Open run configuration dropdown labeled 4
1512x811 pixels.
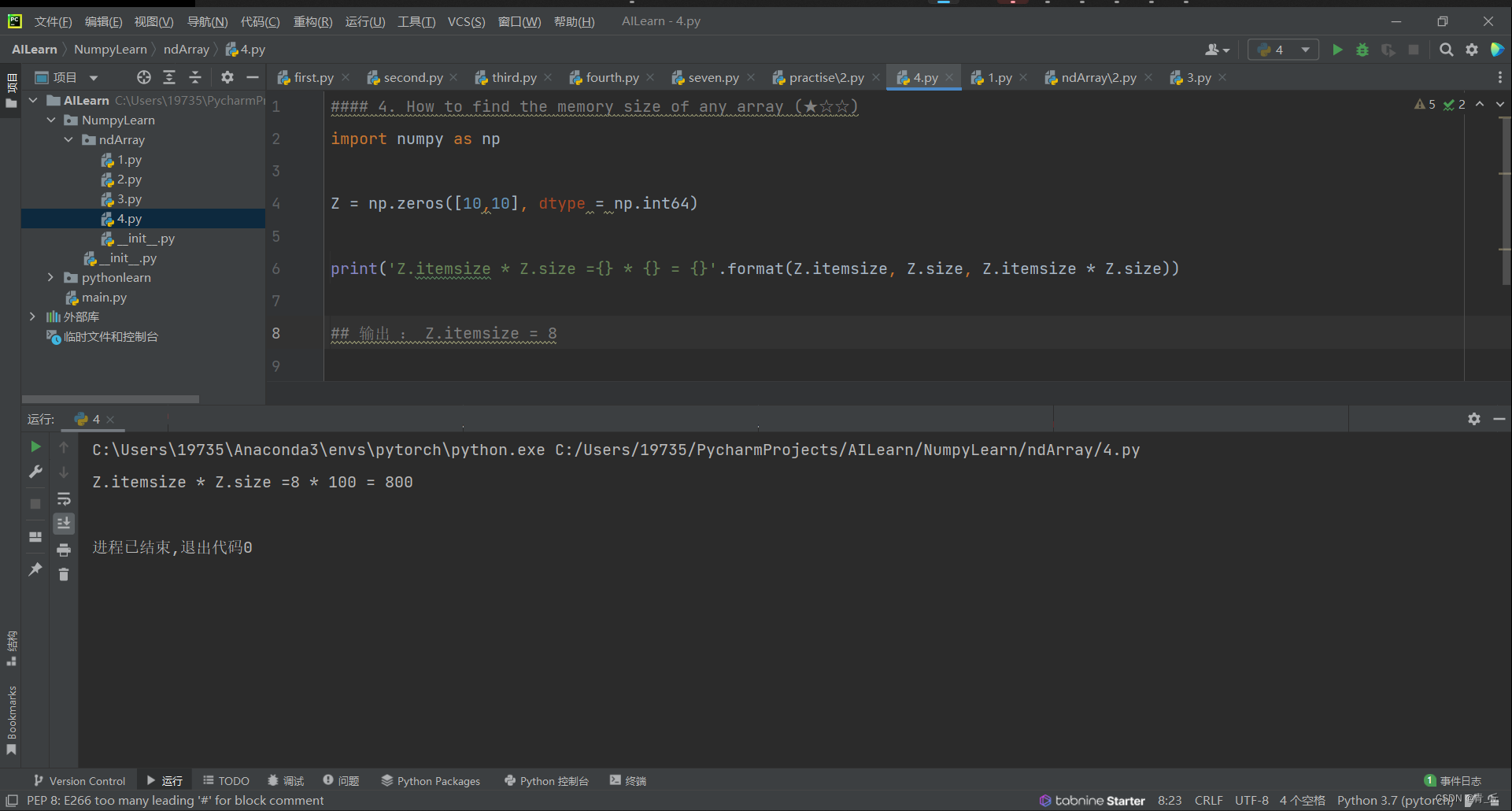1284,50
